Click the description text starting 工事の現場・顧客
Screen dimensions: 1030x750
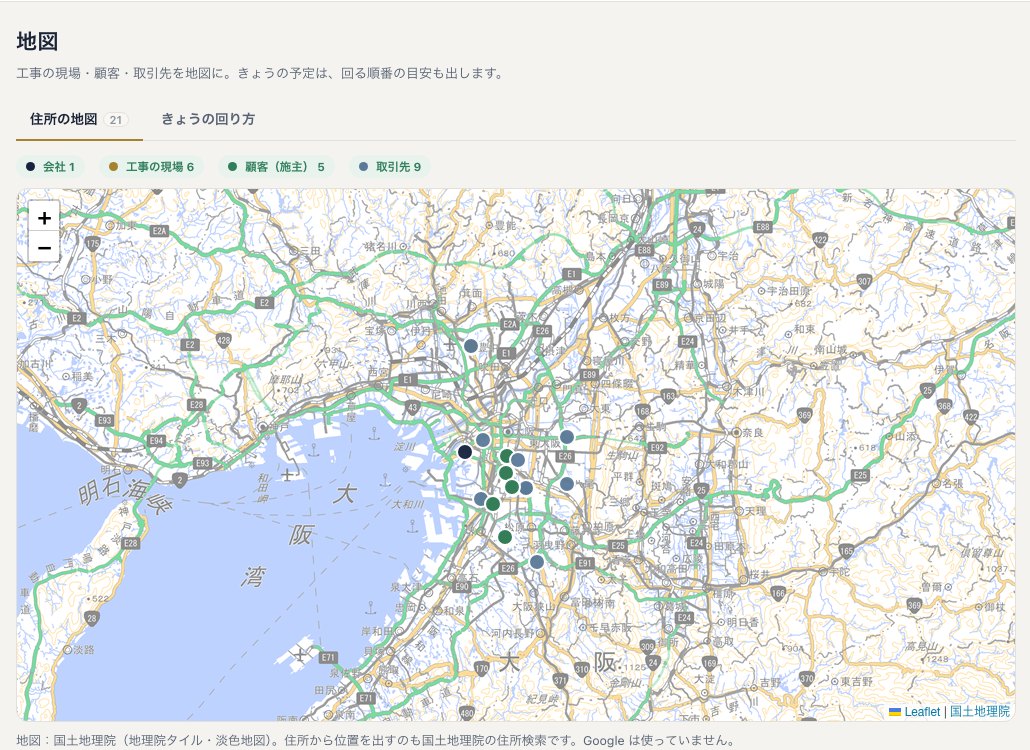tap(261, 74)
